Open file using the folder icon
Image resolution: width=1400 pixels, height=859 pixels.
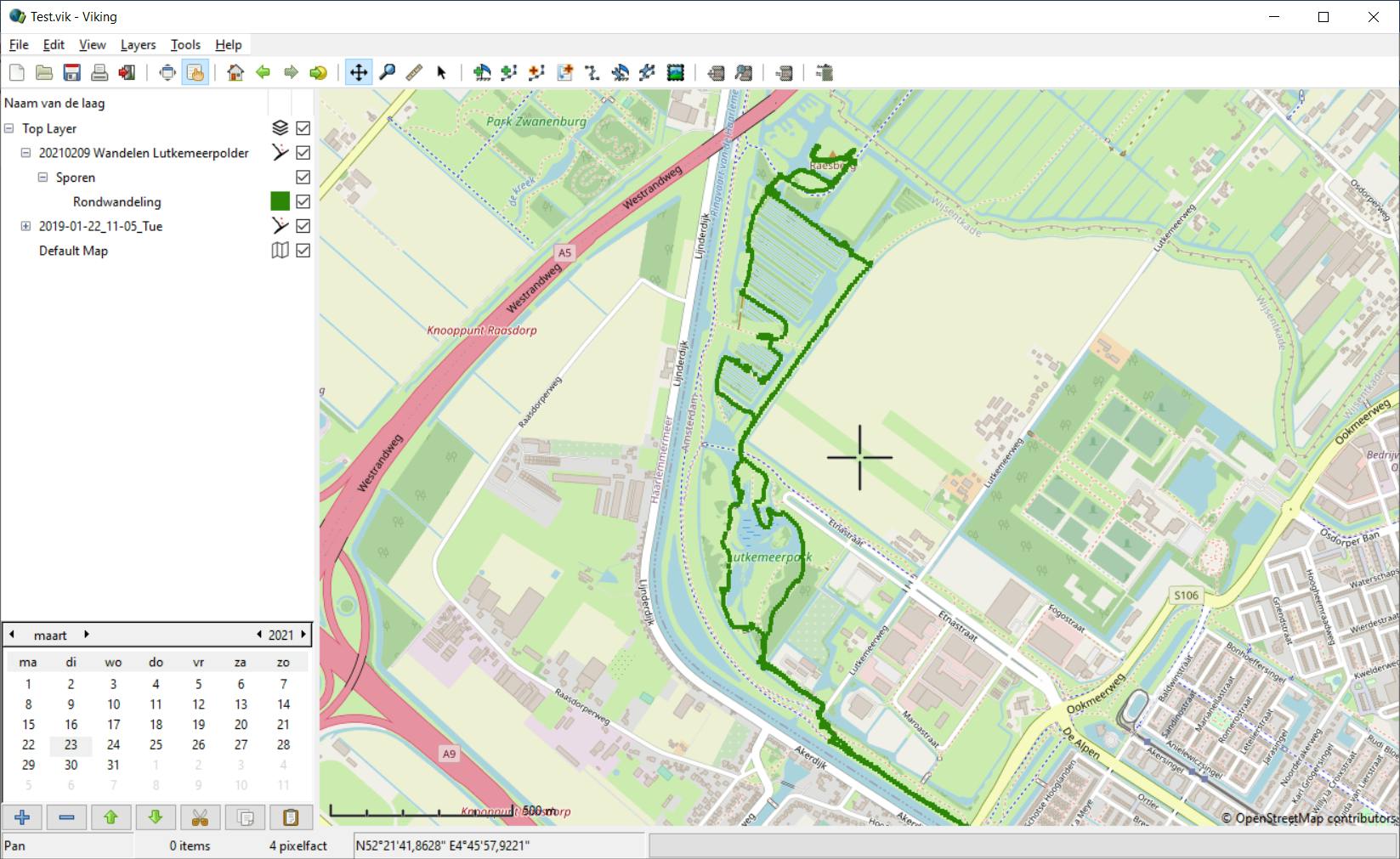tap(44, 73)
